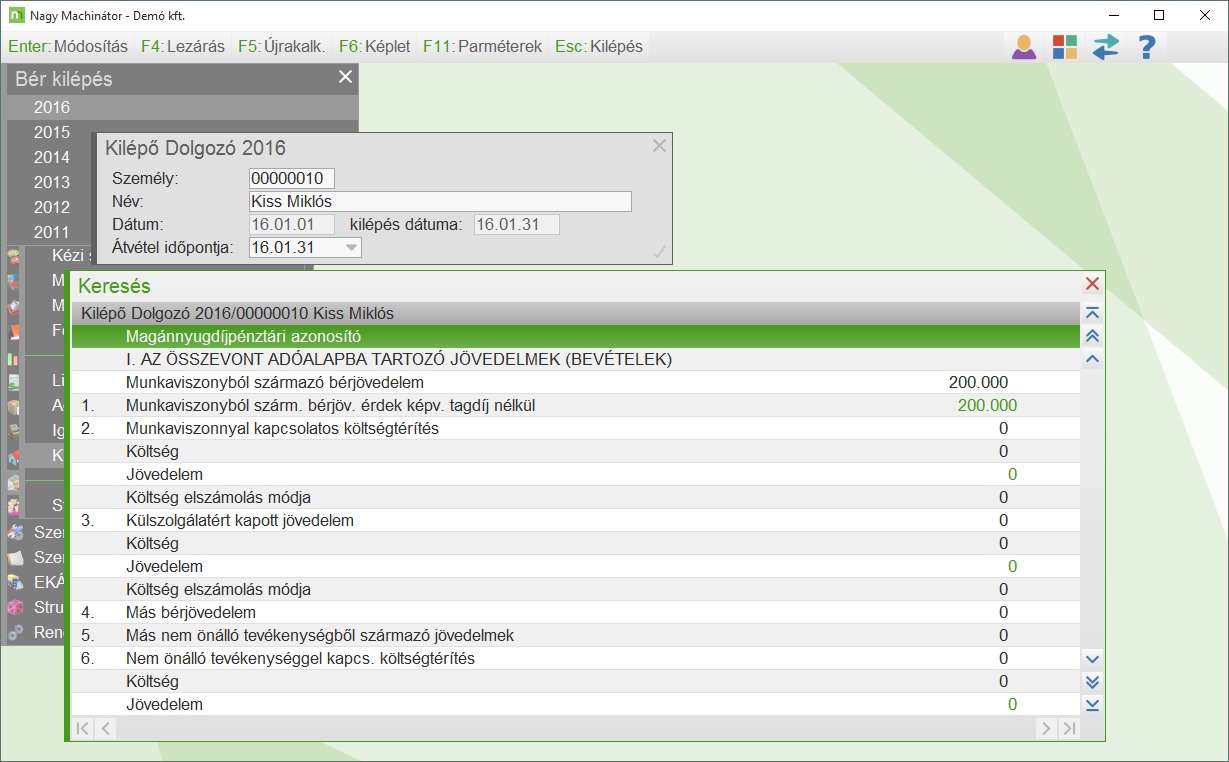The height and width of the screenshot is (762, 1229).
Task: Select Más bérjövedelem row
Action: click(576, 612)
